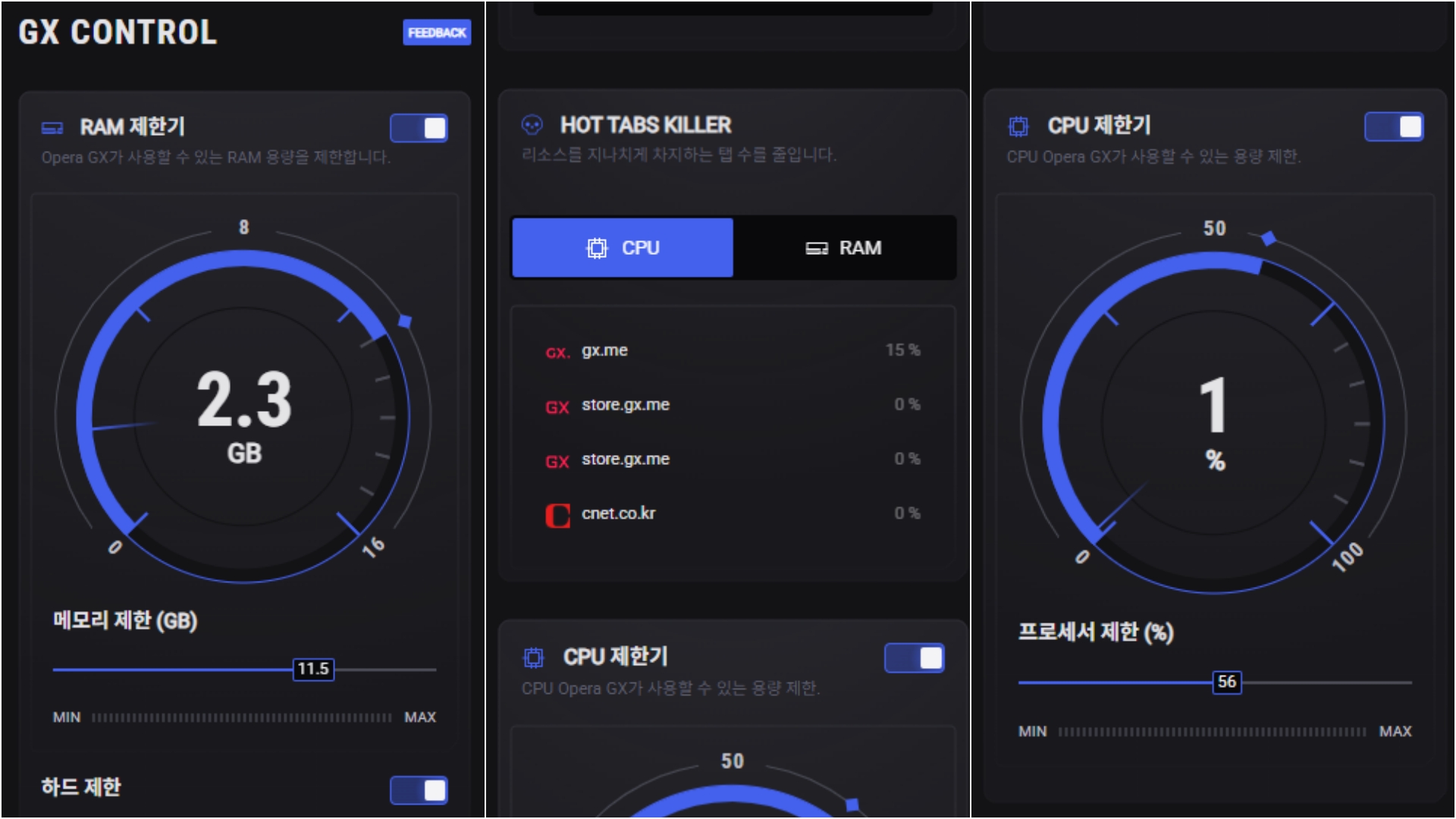
Task: Click the RAM limiter memory chip icon
Action: (52, 127)
